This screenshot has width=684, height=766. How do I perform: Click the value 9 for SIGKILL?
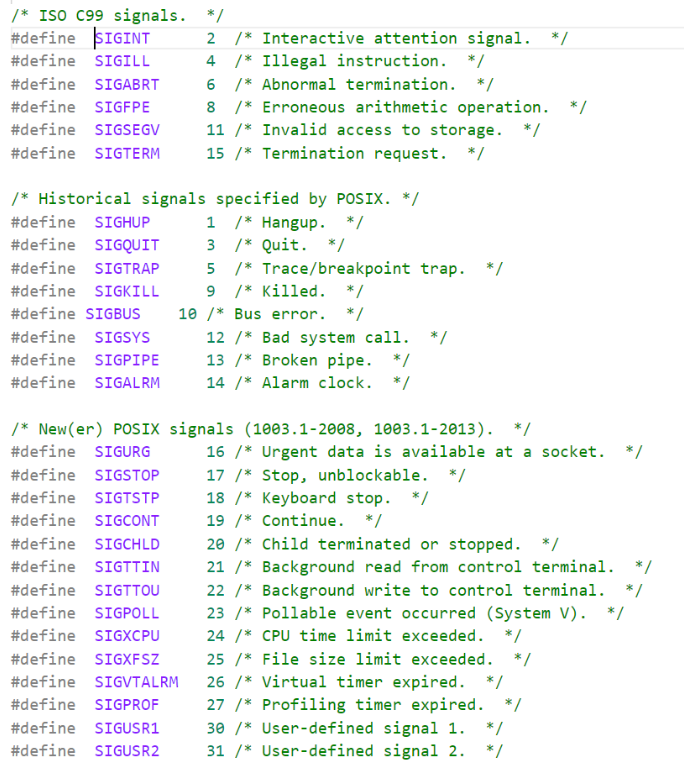[211, 291]
